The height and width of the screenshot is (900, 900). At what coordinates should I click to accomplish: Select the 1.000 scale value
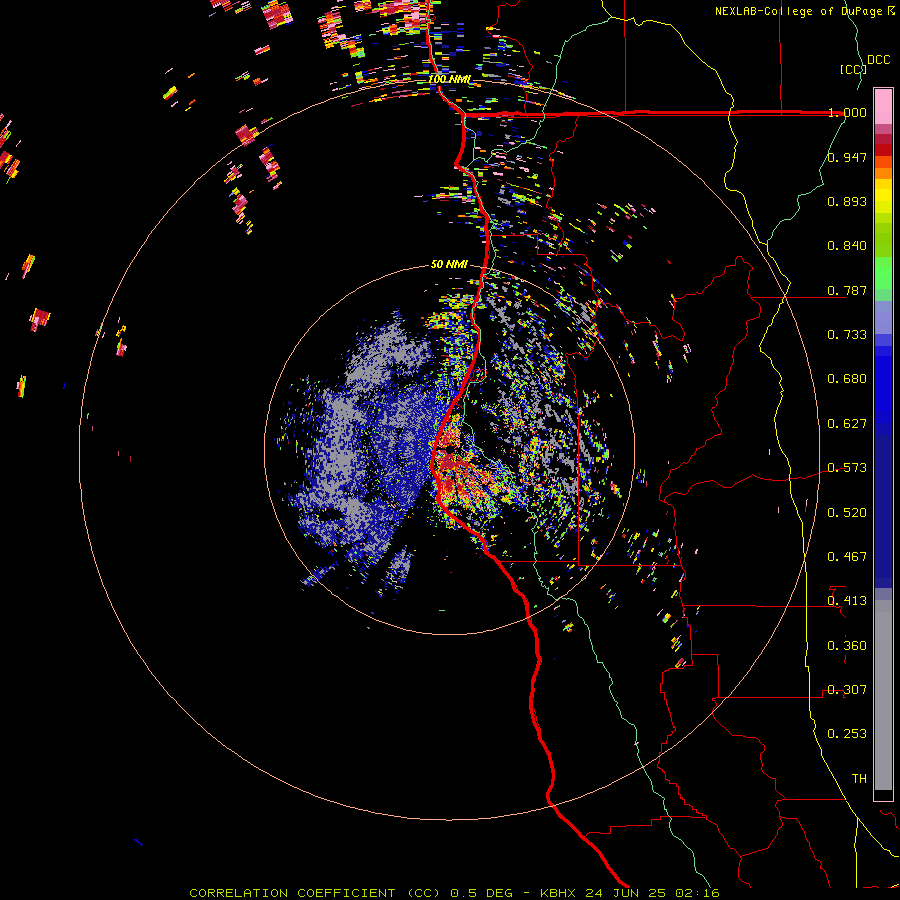point(847,112)
